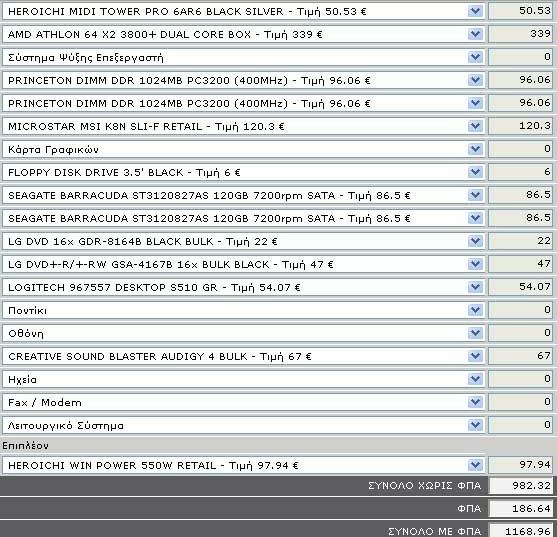Click the ΣΥΝΟΛΟ ΧΩΡΙΣ ΦΠΑ label
Screen dimensions: 557x537
point(424,486)
